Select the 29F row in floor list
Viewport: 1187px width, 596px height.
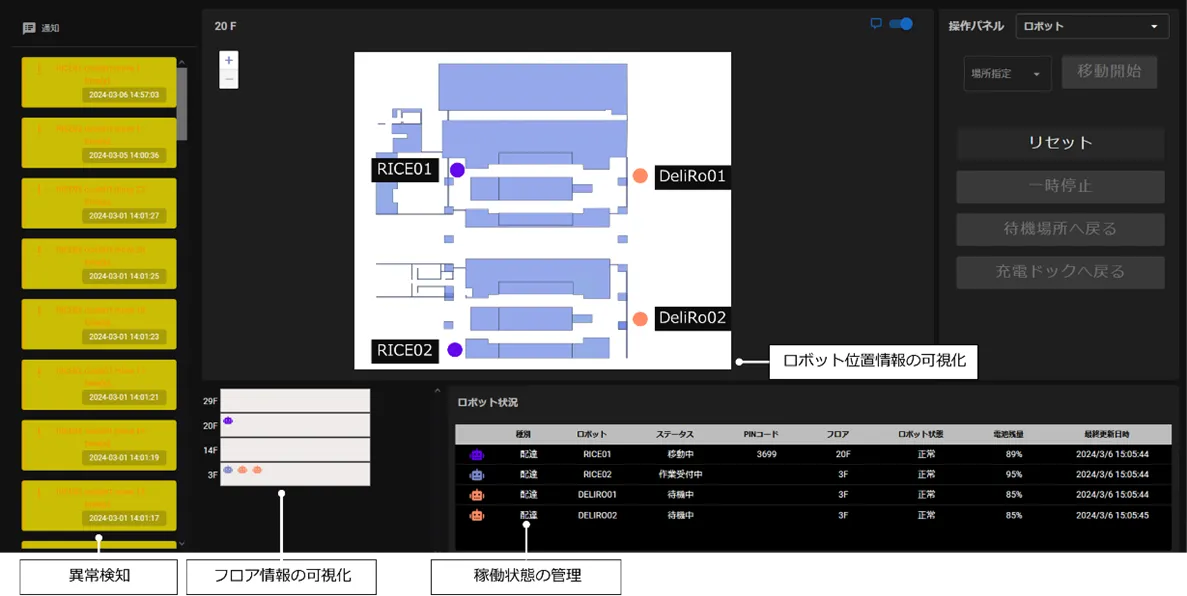[x=295, y=400]
